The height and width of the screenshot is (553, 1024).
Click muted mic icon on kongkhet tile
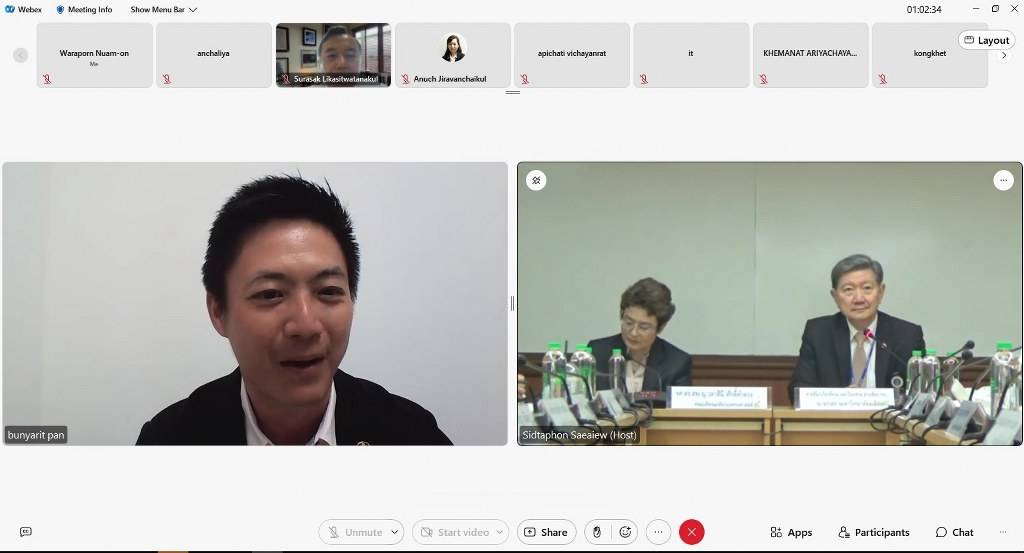(x=882, y=79)
